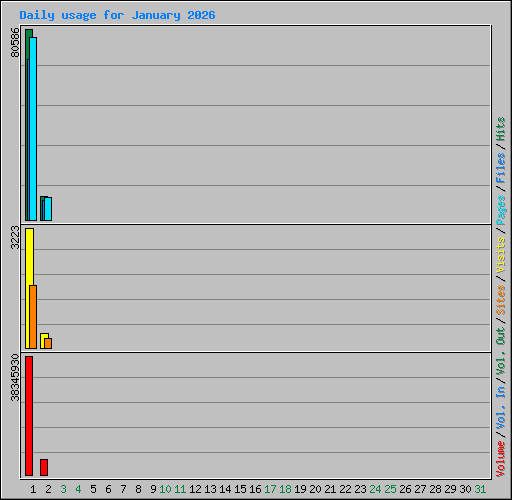Click the 'Pages' legend label
This screenshot has width=512, height=500.
pos(501,210)
